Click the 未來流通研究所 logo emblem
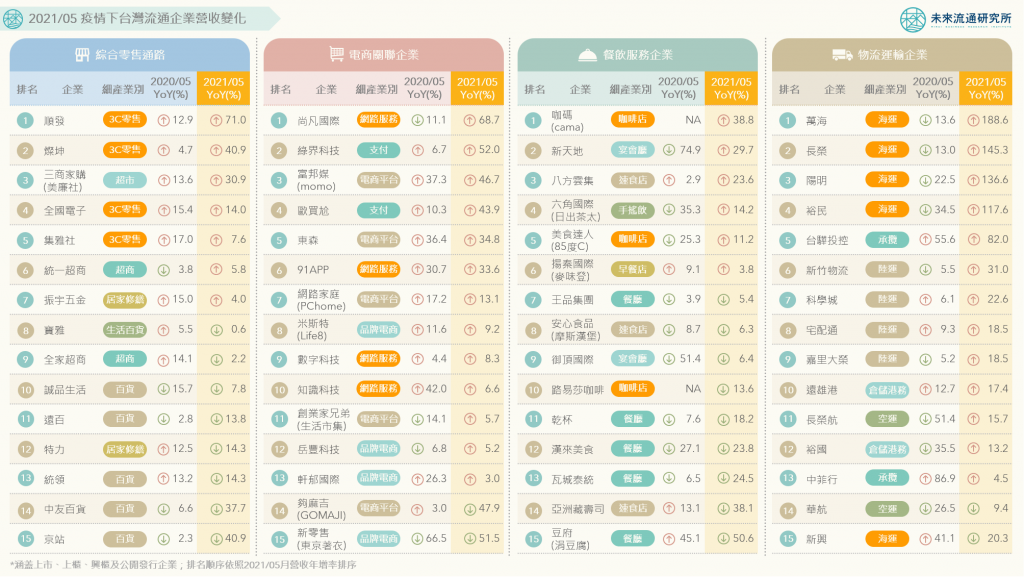The height and width of the screenshot is (577, 1024). pos(912,20)
